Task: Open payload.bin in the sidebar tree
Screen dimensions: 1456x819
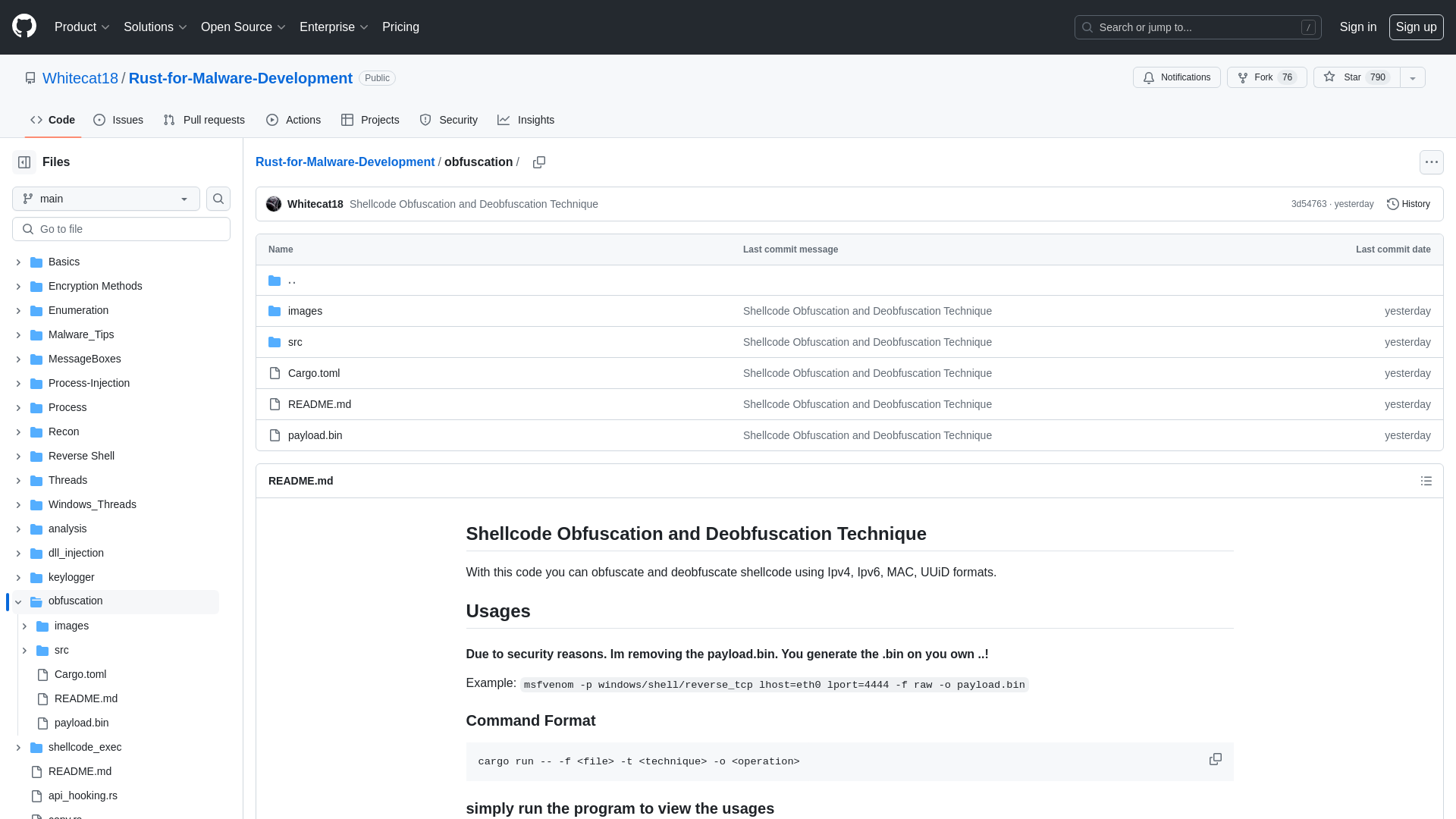Action: click(81, 723)
